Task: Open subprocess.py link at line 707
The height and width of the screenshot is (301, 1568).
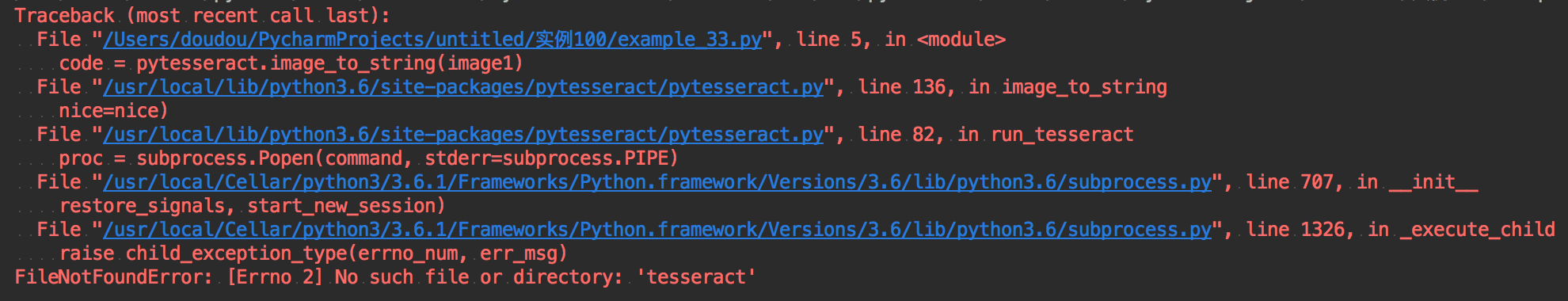Action: (x=657, y=182)
